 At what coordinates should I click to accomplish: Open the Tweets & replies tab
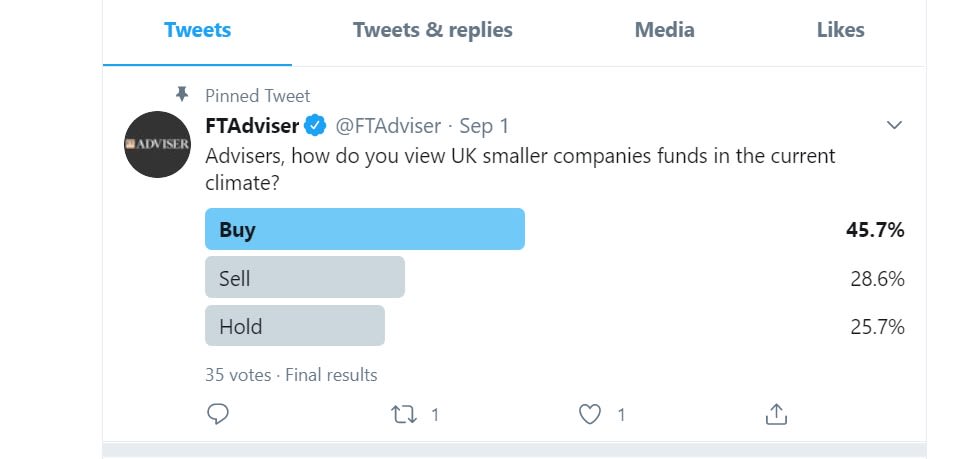coord(433,30)
